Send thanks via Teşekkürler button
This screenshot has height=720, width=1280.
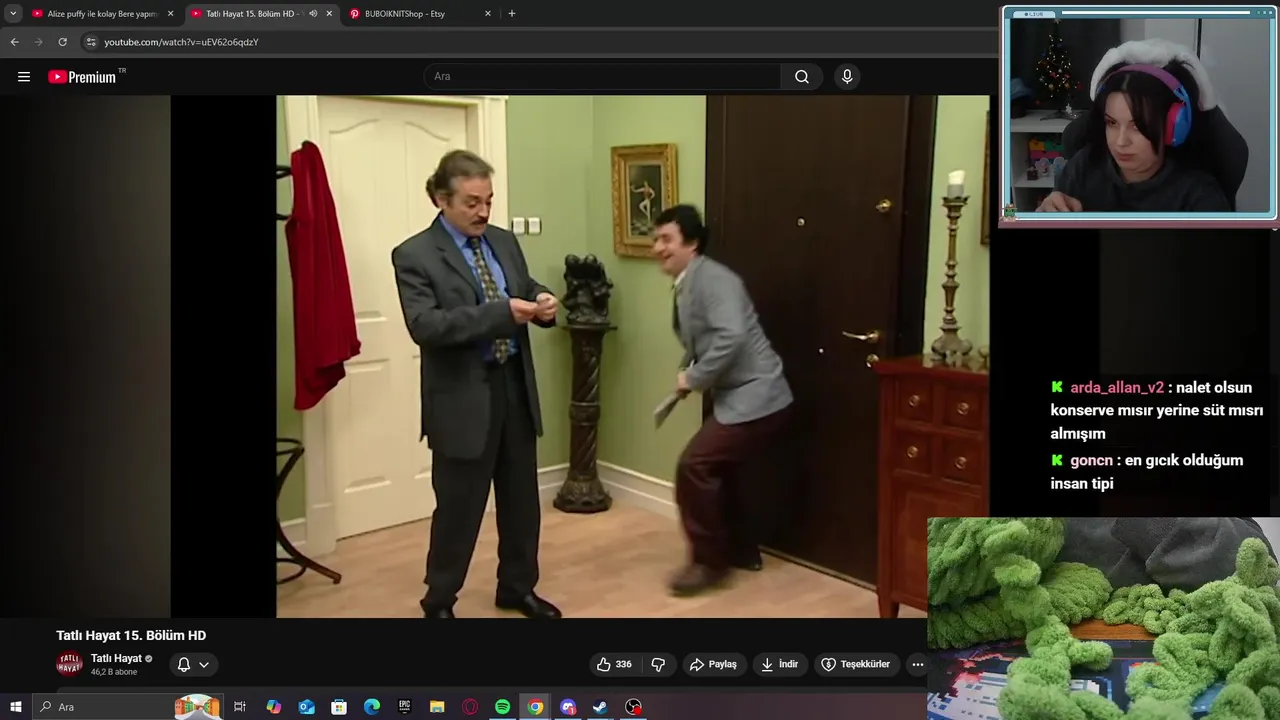(855, 664)
